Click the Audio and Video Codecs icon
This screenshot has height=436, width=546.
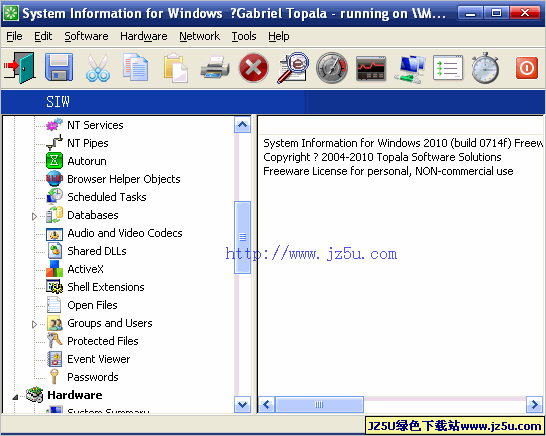[54, 234]
